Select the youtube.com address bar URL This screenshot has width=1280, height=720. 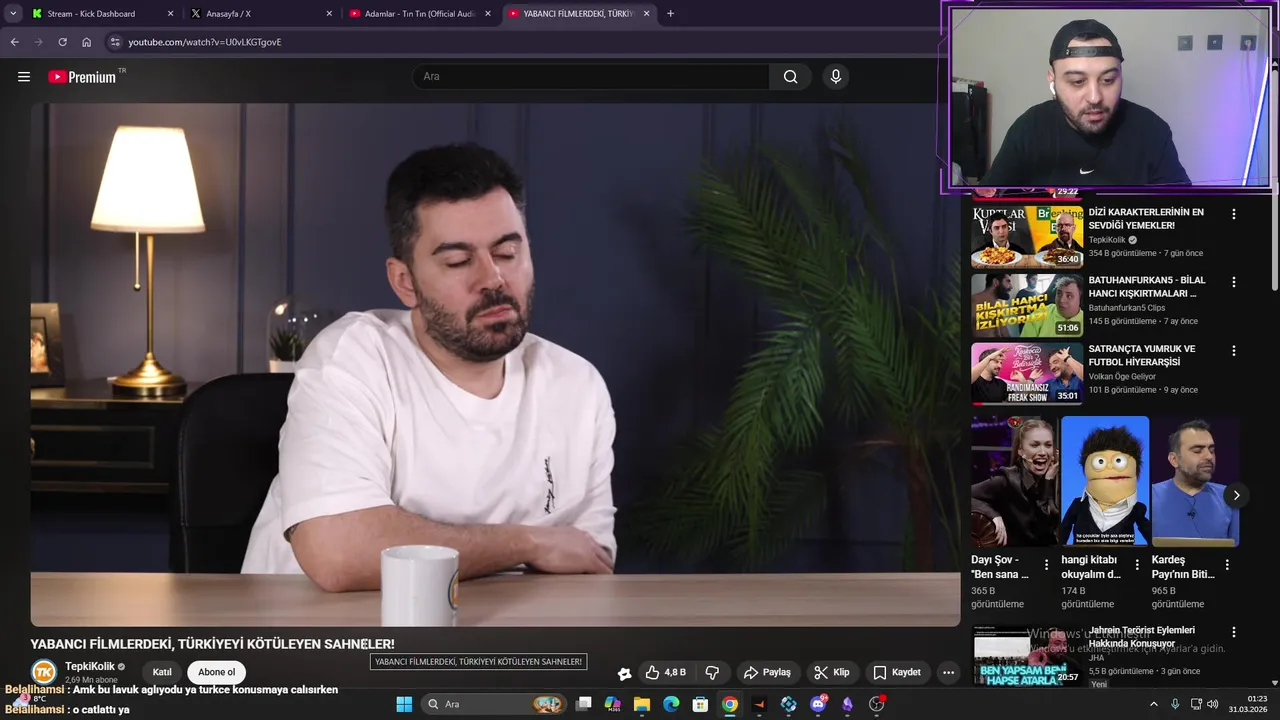[205, 42]
